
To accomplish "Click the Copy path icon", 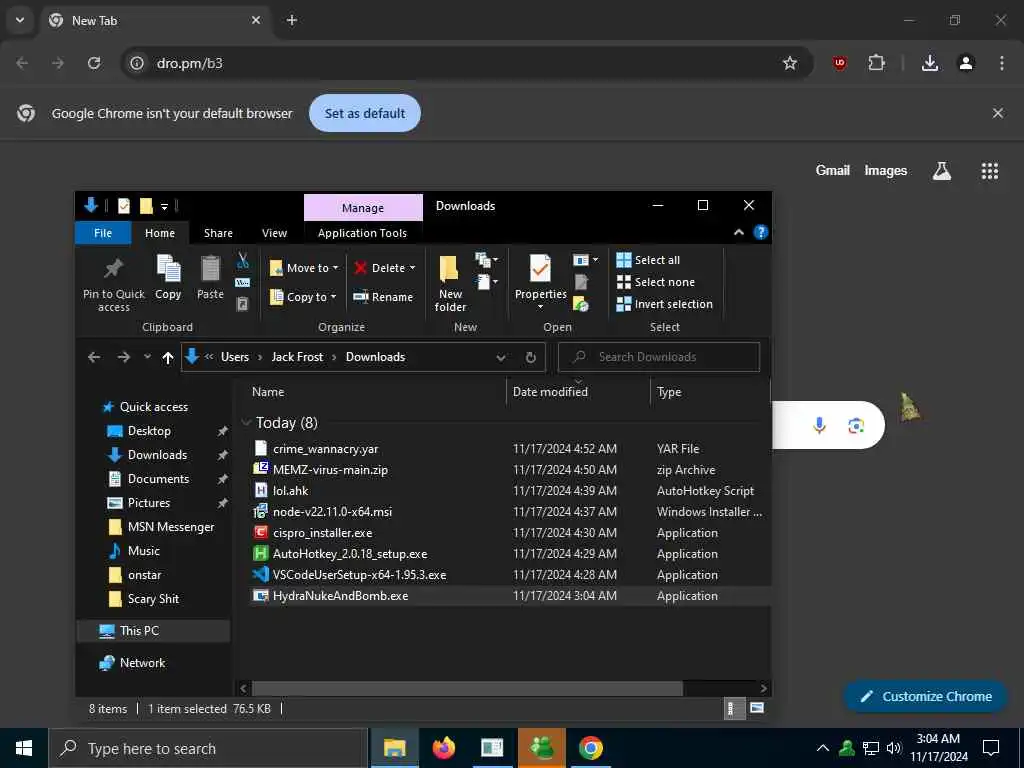I will coord(242,283).
